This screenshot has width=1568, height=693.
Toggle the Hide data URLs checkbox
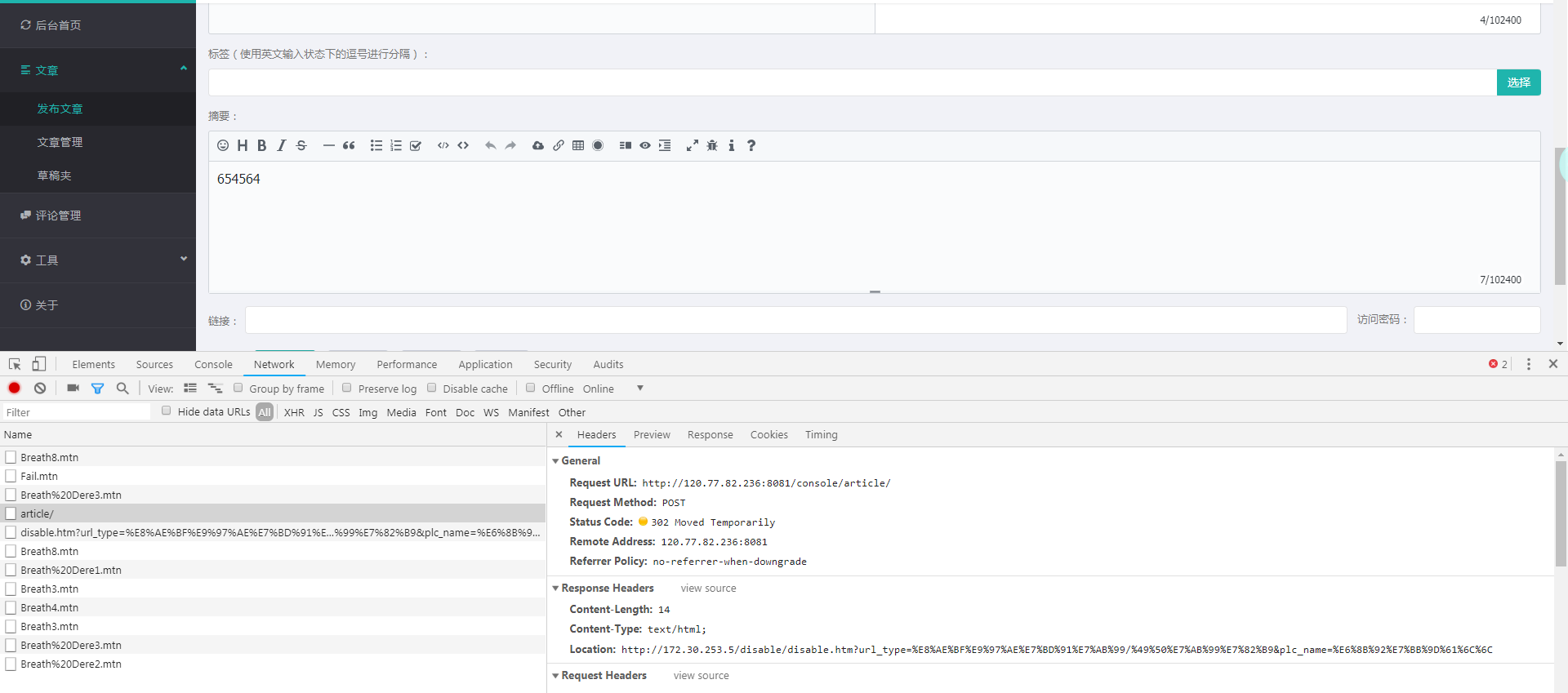coord(167,411)
